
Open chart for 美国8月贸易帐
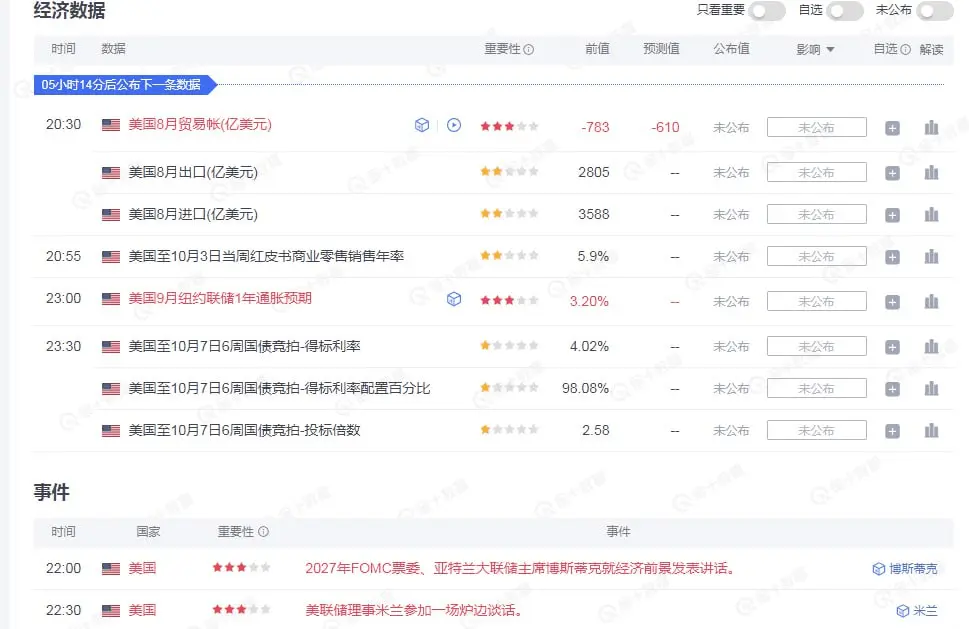point(931,127)
